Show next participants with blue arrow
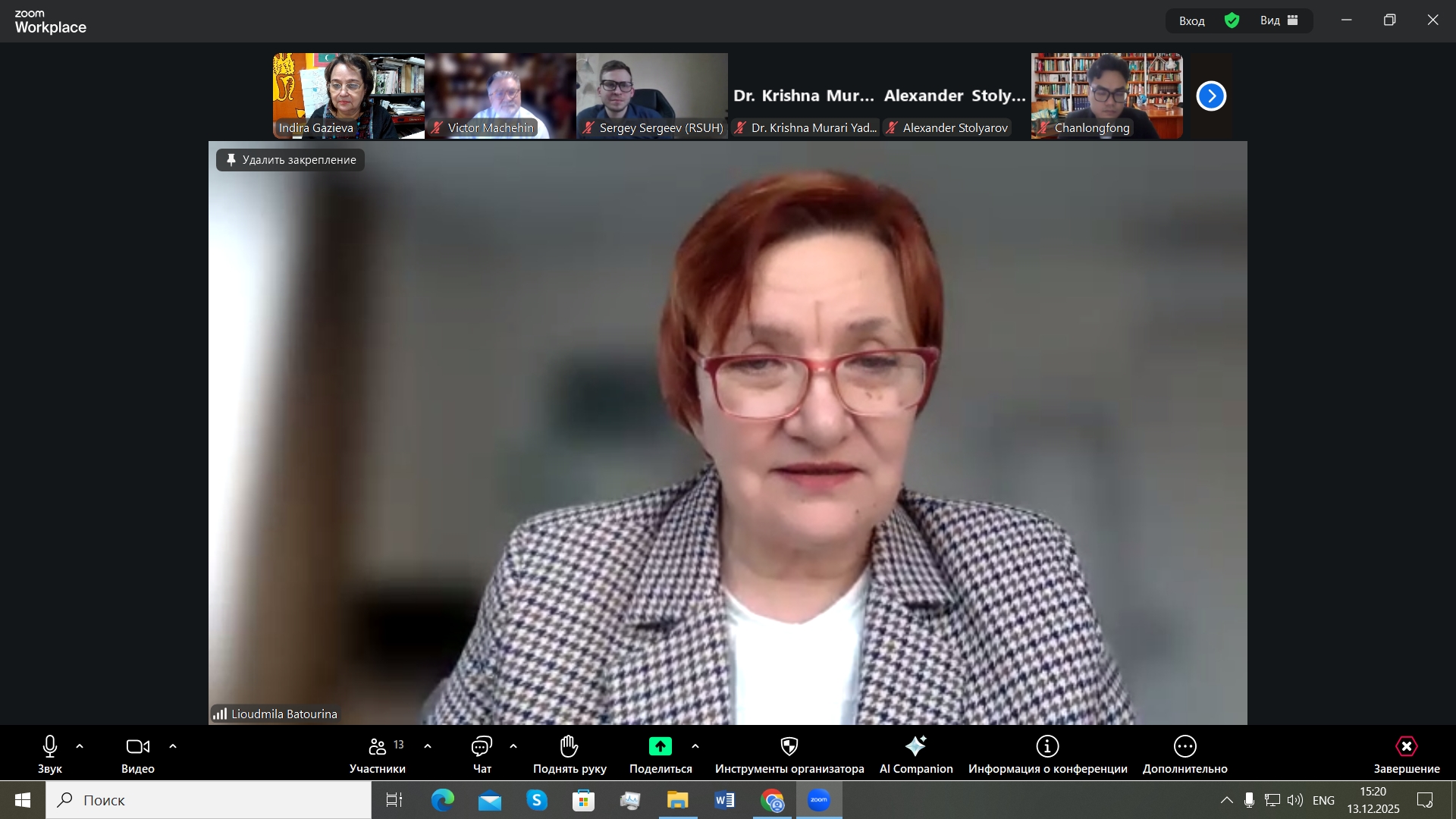Screen dimensions: 1456x819 [1211, 96]
